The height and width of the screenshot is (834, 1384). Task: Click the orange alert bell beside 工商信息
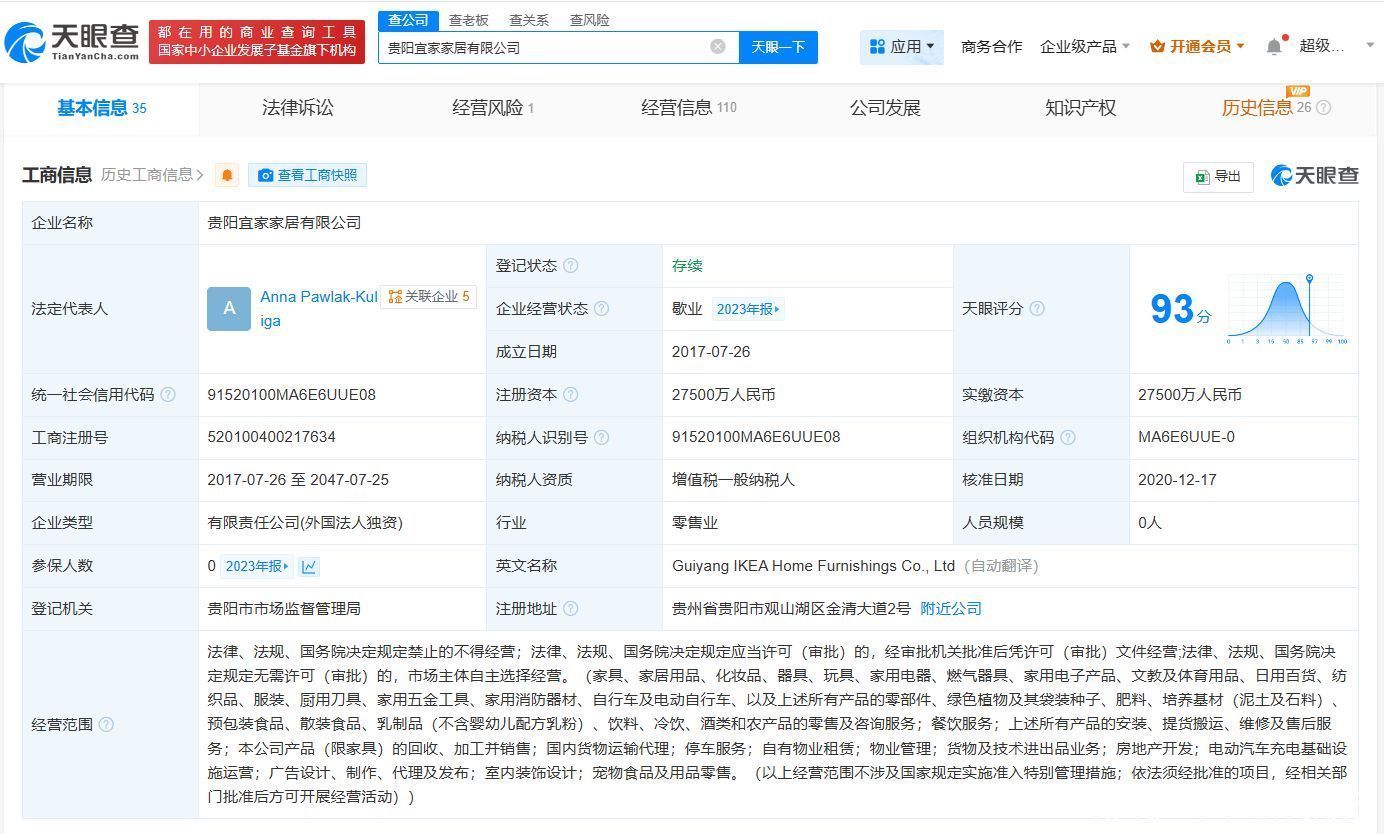[x=228, y=176]
